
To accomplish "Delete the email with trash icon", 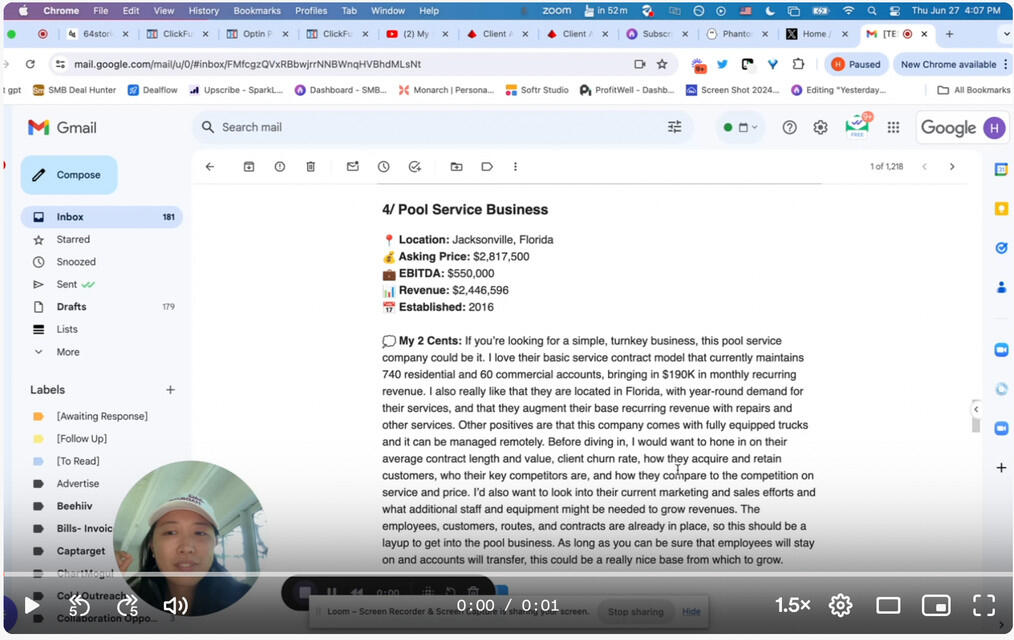I will (x=311, y=167).
